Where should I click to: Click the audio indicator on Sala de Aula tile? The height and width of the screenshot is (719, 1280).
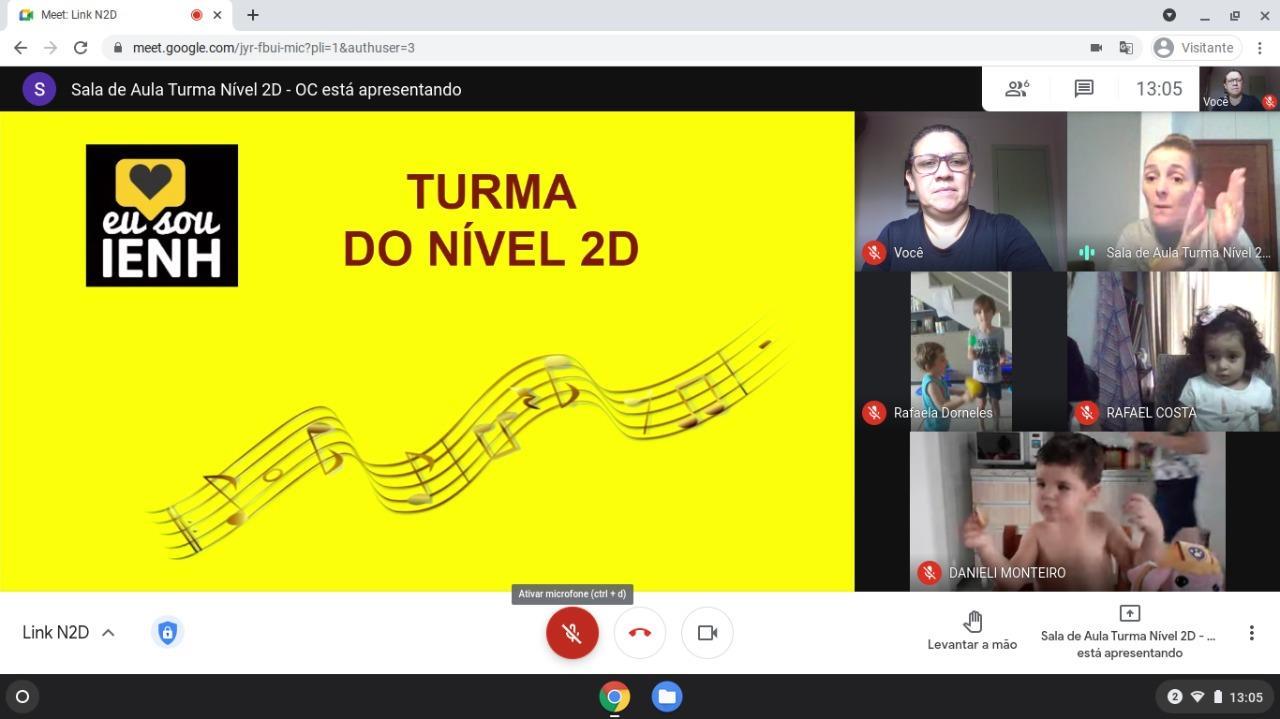(x=1086, y=252)
